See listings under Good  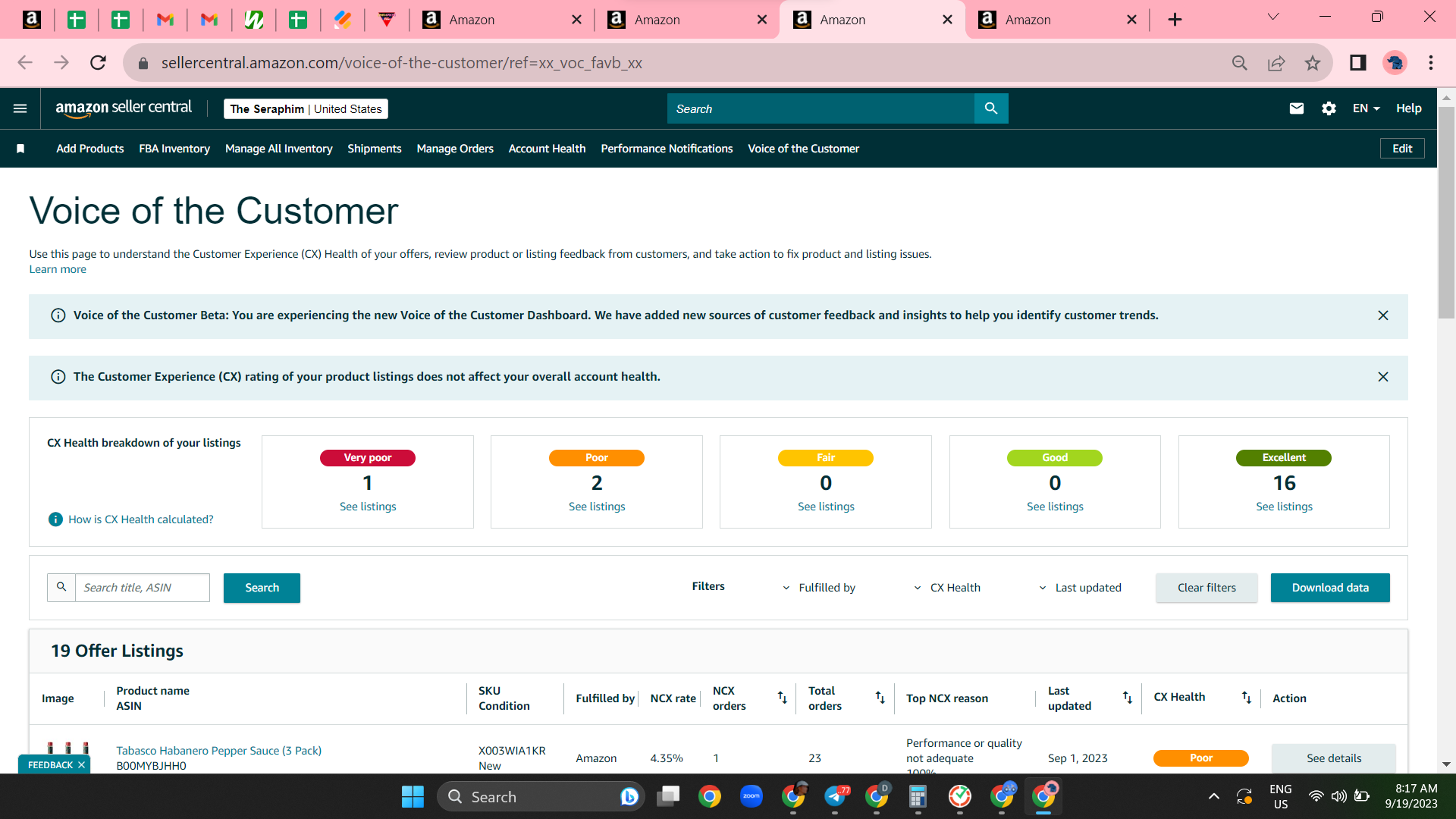point(1055,507)
